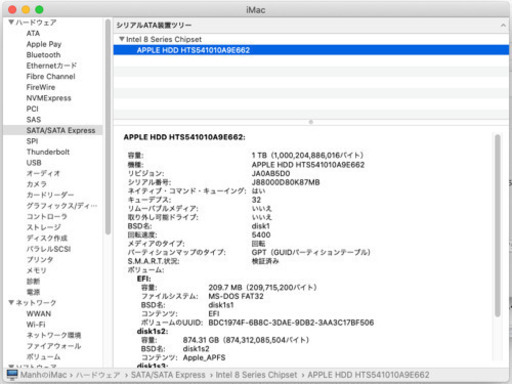
Task: Open ネットワーク環境 in the sidebar
Action: pyautogui.click(x=54, y=335)
